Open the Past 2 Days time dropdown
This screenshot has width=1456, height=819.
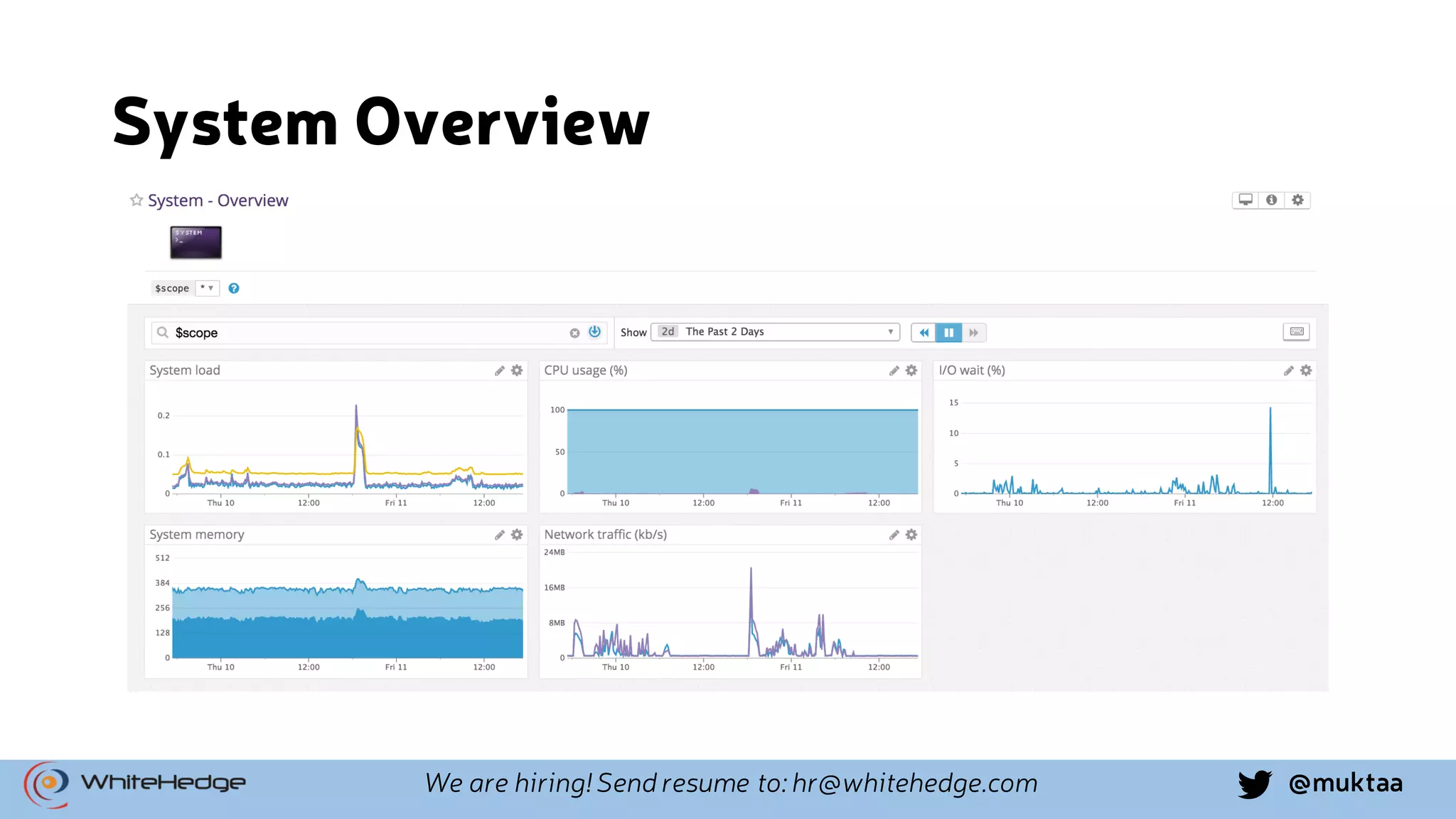(775, 332)
